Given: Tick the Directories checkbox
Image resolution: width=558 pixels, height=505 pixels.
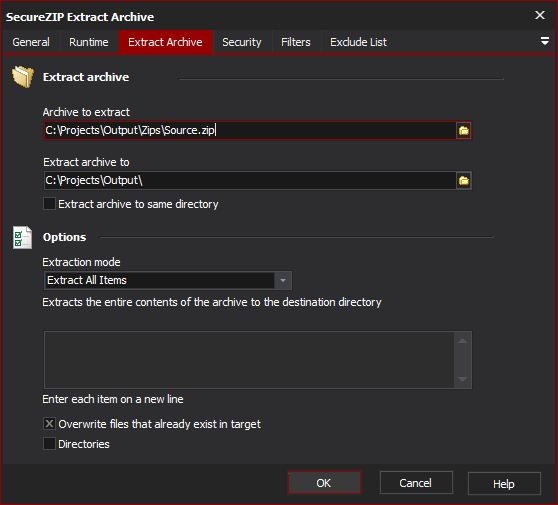Looking at the screenshot, I should [49, 444].
